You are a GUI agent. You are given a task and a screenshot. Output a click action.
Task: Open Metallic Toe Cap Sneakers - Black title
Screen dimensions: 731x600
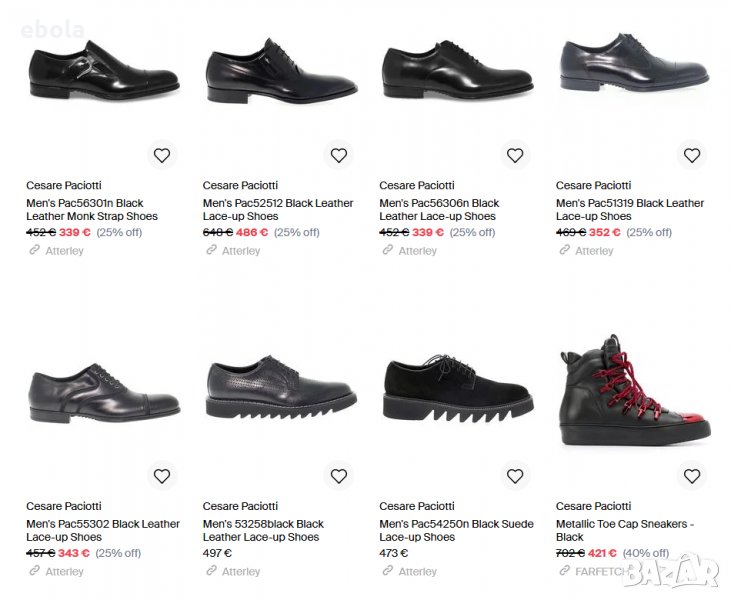(x=624, y=530)
